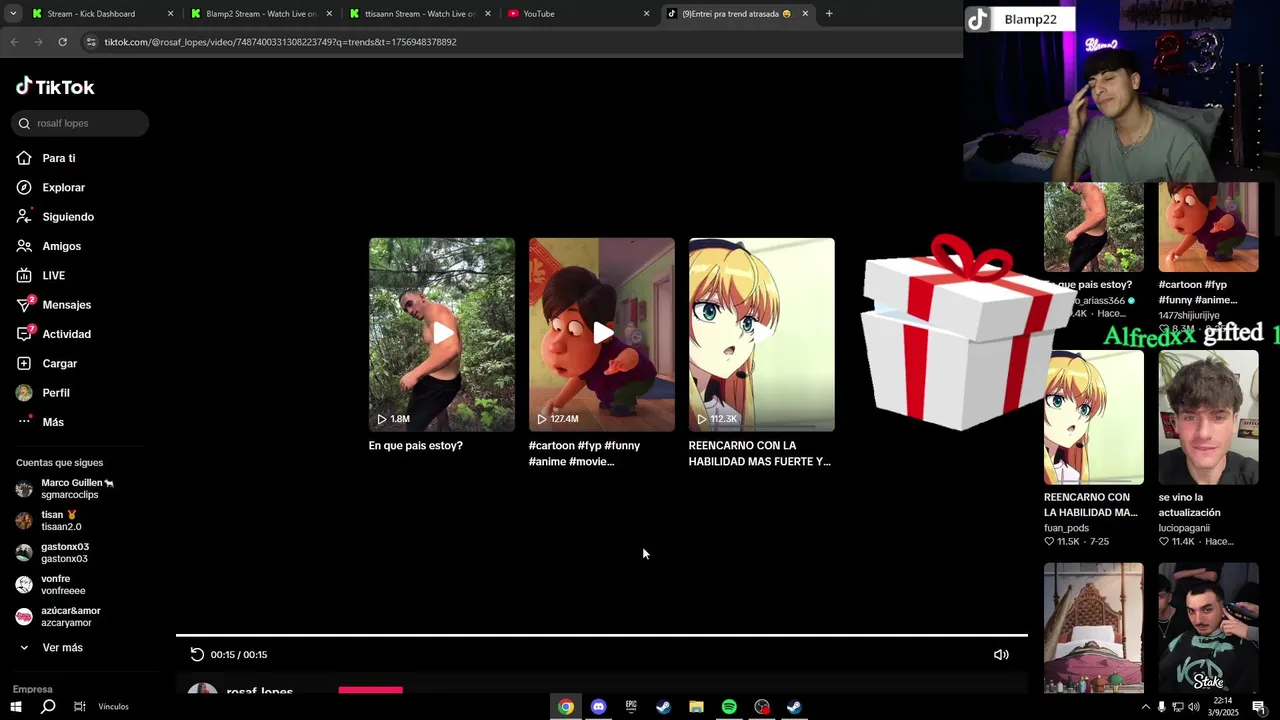Open fuan_pods author link
Viewport: 1280px width, 720px height.
pyautogui.click(x=1067, y=528)
